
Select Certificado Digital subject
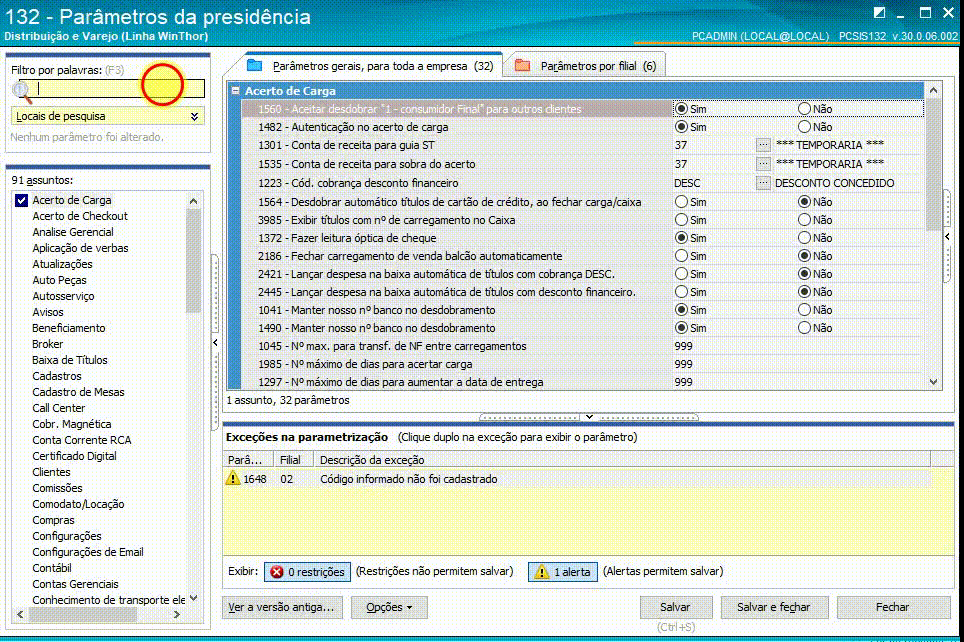[74, 456]
